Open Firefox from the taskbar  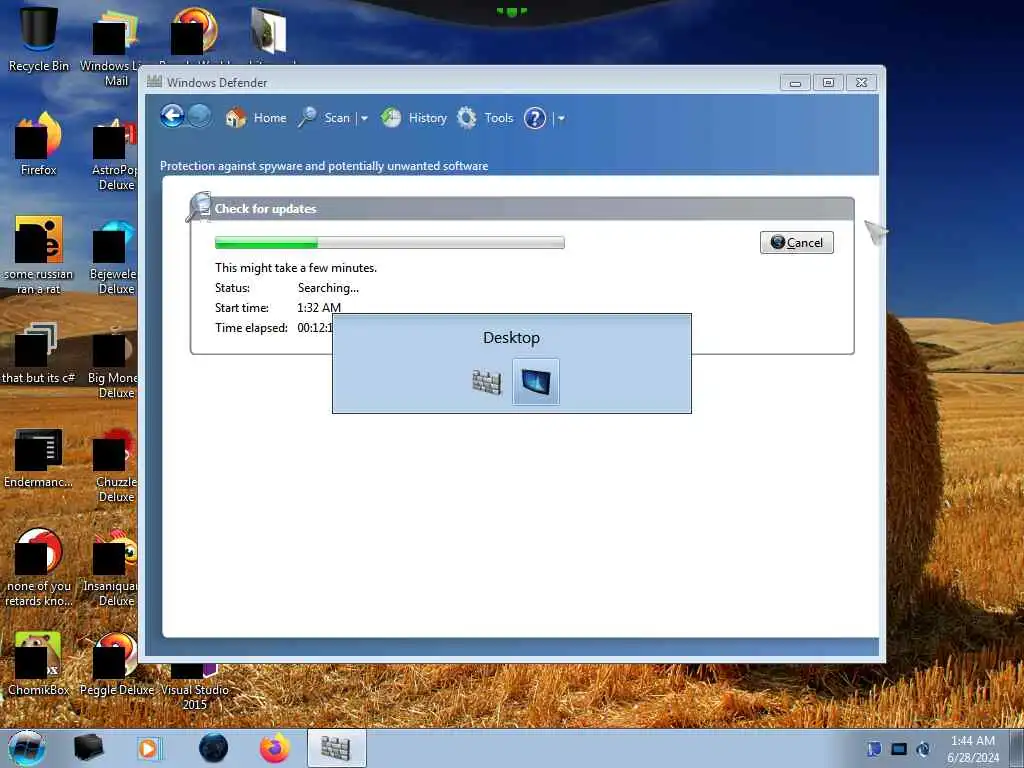[x=275, y=748]
